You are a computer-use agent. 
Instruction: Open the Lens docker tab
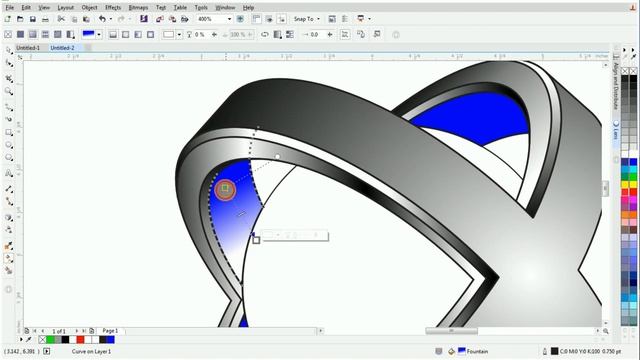[616, 130]
